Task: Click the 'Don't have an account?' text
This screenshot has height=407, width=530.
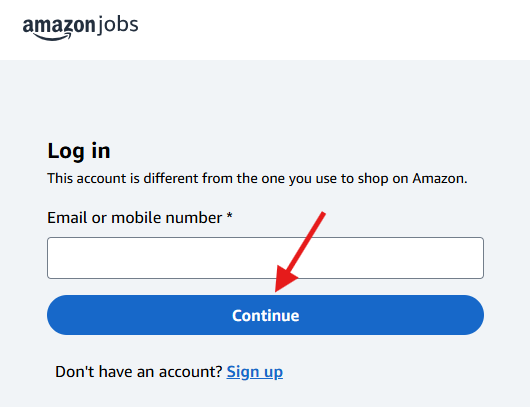Action: [x=139, y=372]
